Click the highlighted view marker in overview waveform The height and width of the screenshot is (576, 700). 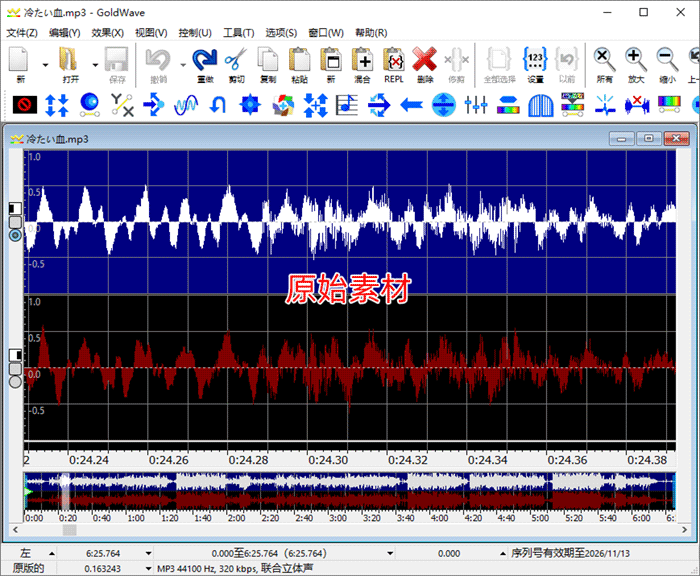pos(65,491)
